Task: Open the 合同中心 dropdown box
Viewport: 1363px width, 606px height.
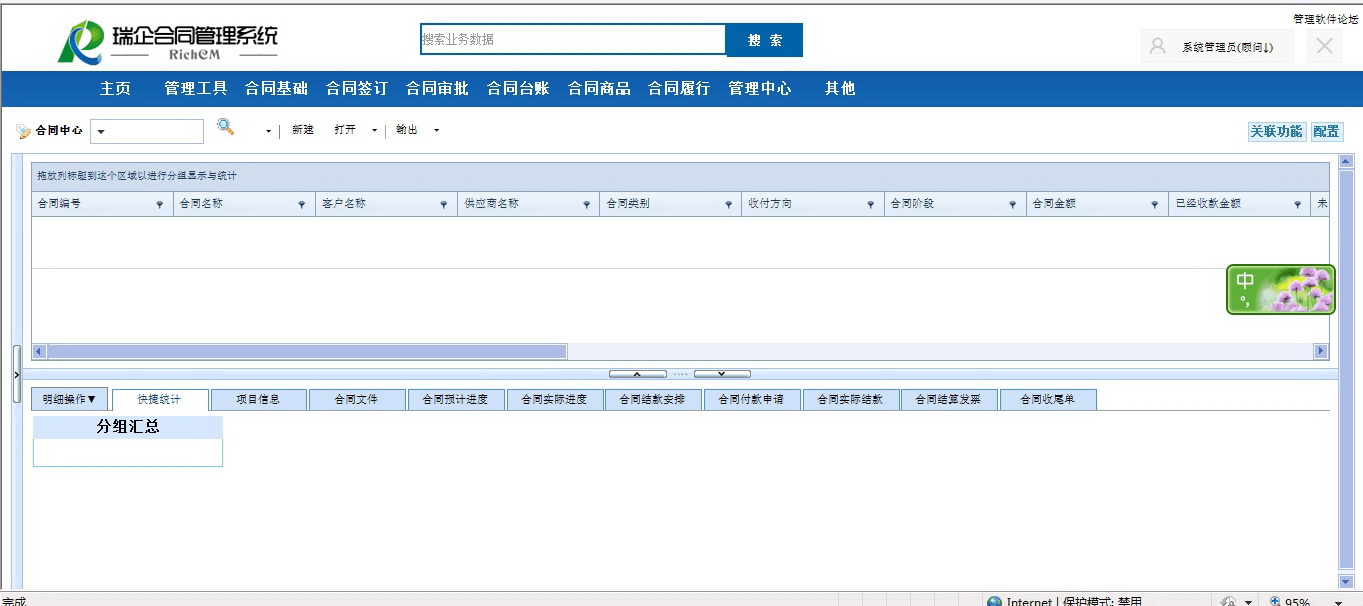Action: [x=147, y=131]
